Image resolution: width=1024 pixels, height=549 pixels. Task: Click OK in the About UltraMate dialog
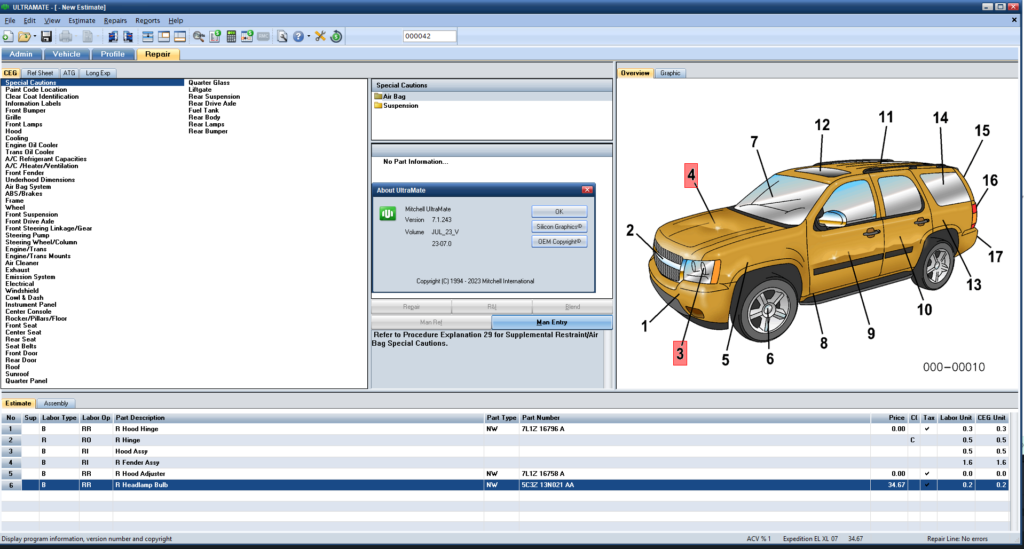[x=559, y=212]
